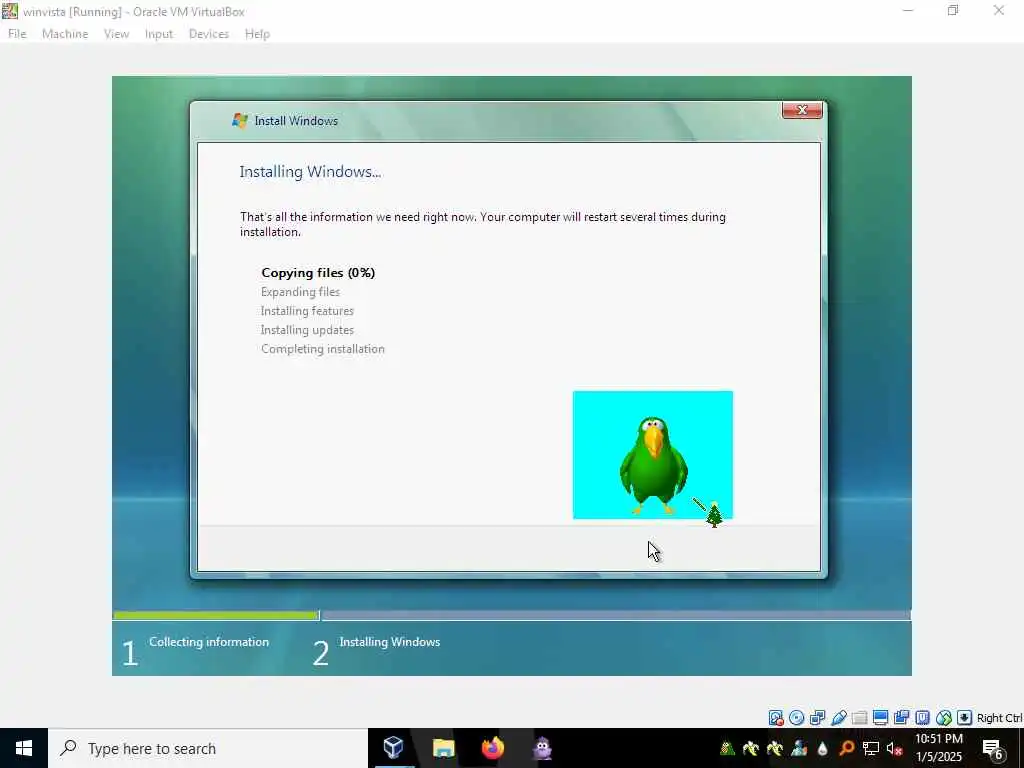Open the clock showing 10:51 PM
1024x768 pixels.
939,748
